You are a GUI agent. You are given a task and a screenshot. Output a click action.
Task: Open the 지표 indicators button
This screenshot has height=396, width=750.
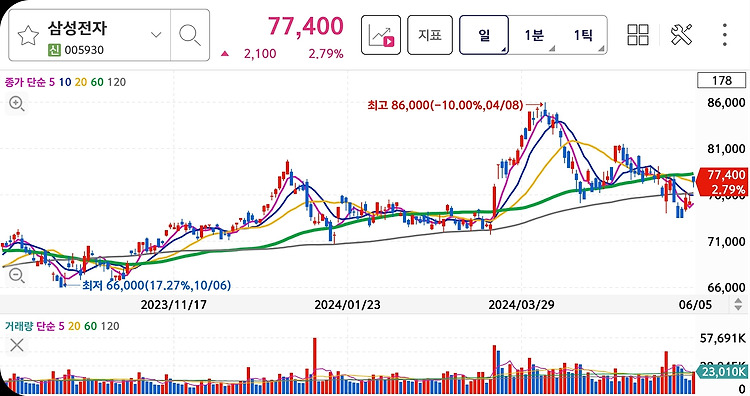point(430,35)
